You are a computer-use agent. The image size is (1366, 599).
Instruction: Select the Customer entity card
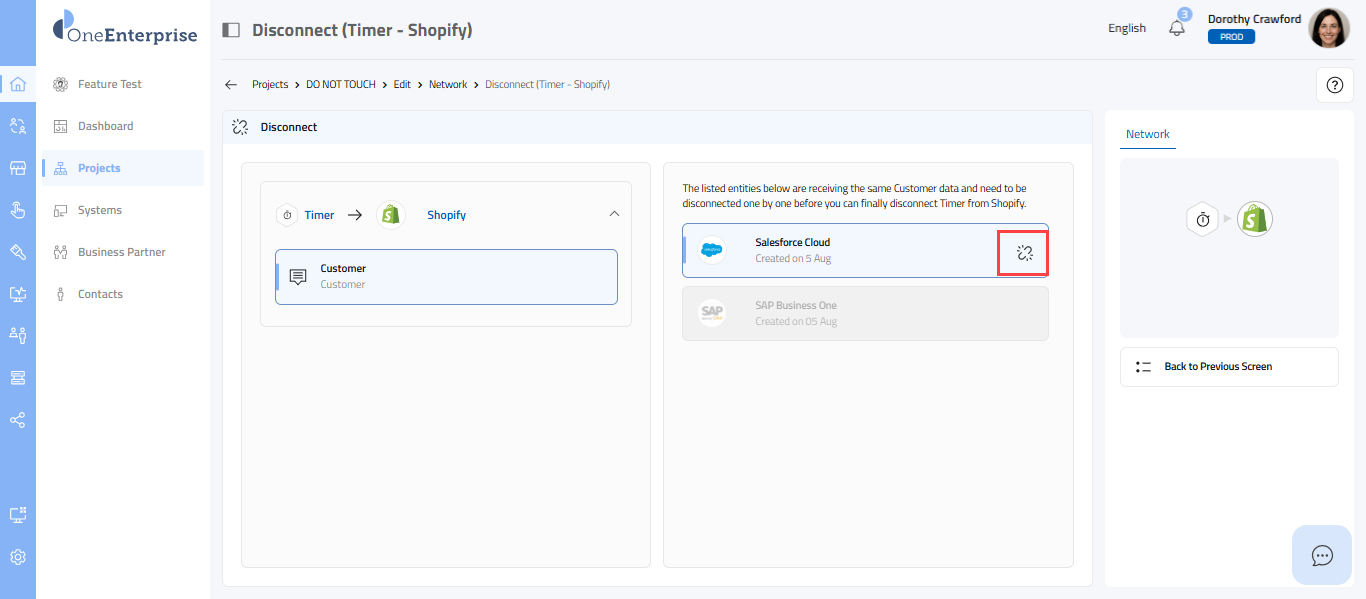coord(446,276)
